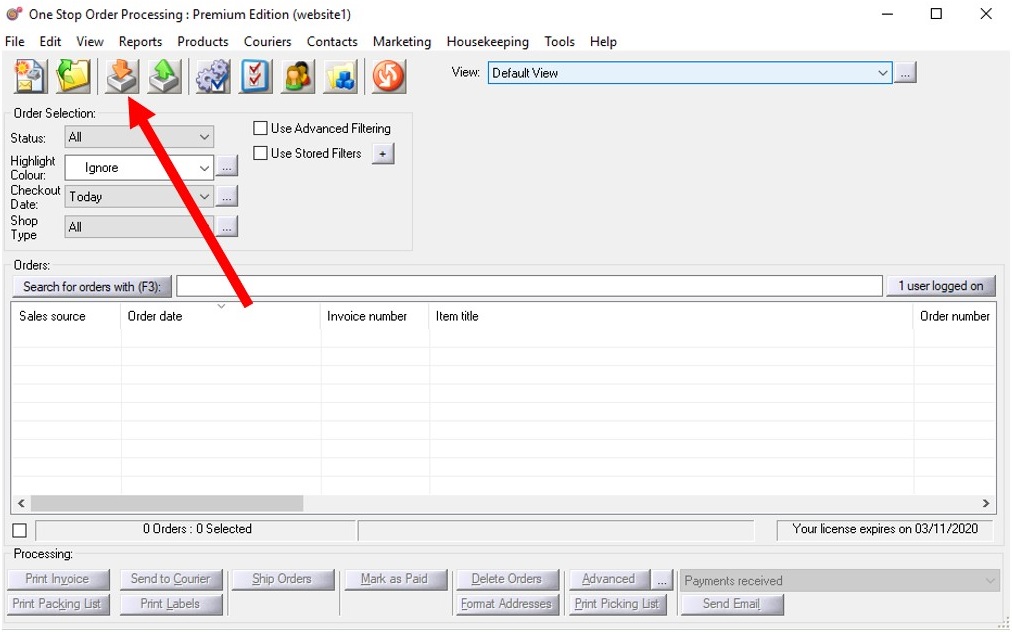Viewport: 1012px width, 632px height.
Task: Tick the select-all checkbox beside order count
Action: point(19,531)
